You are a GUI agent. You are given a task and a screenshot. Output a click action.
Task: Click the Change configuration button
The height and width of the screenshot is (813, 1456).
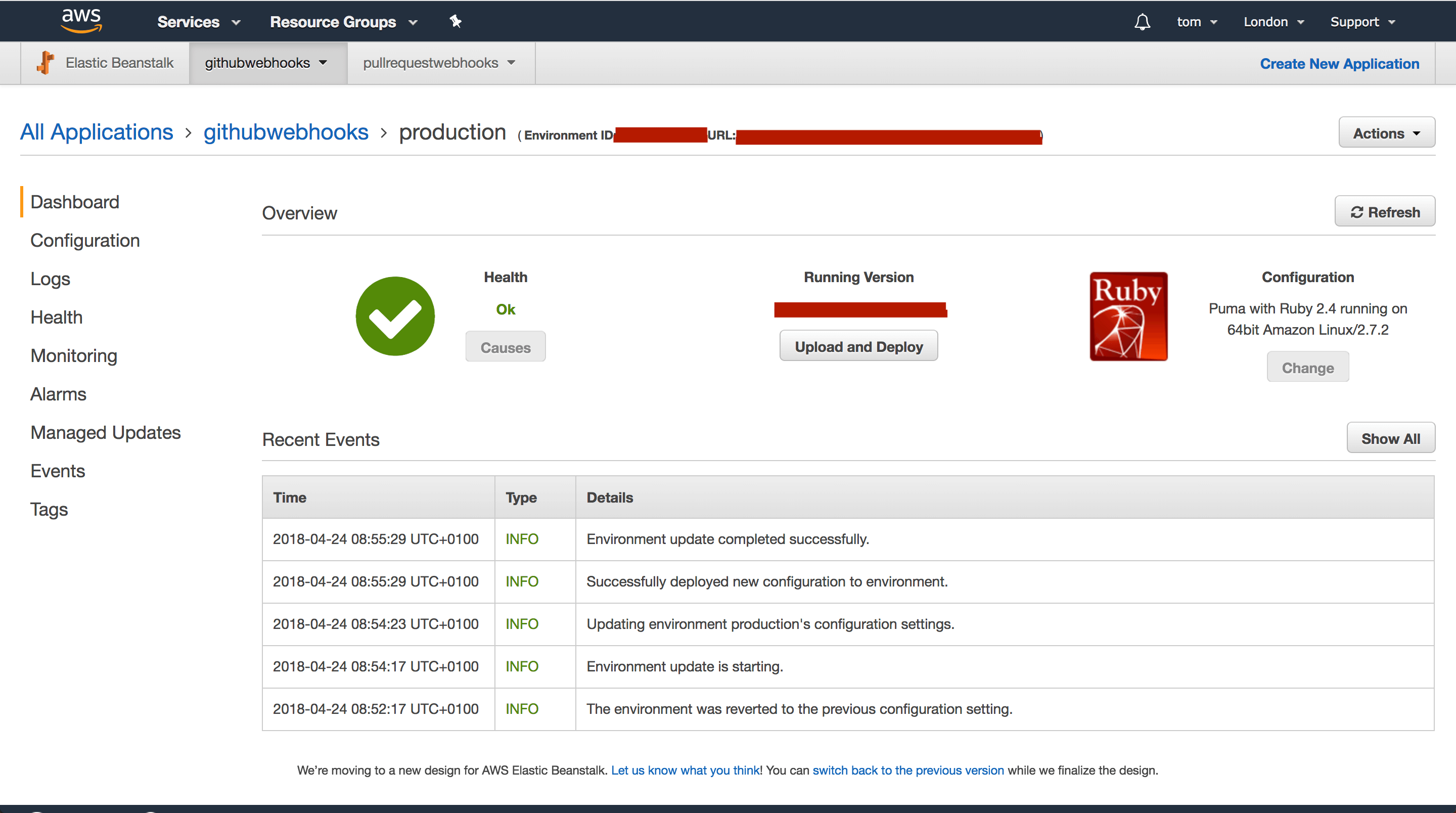click(x=1307, y=368)
